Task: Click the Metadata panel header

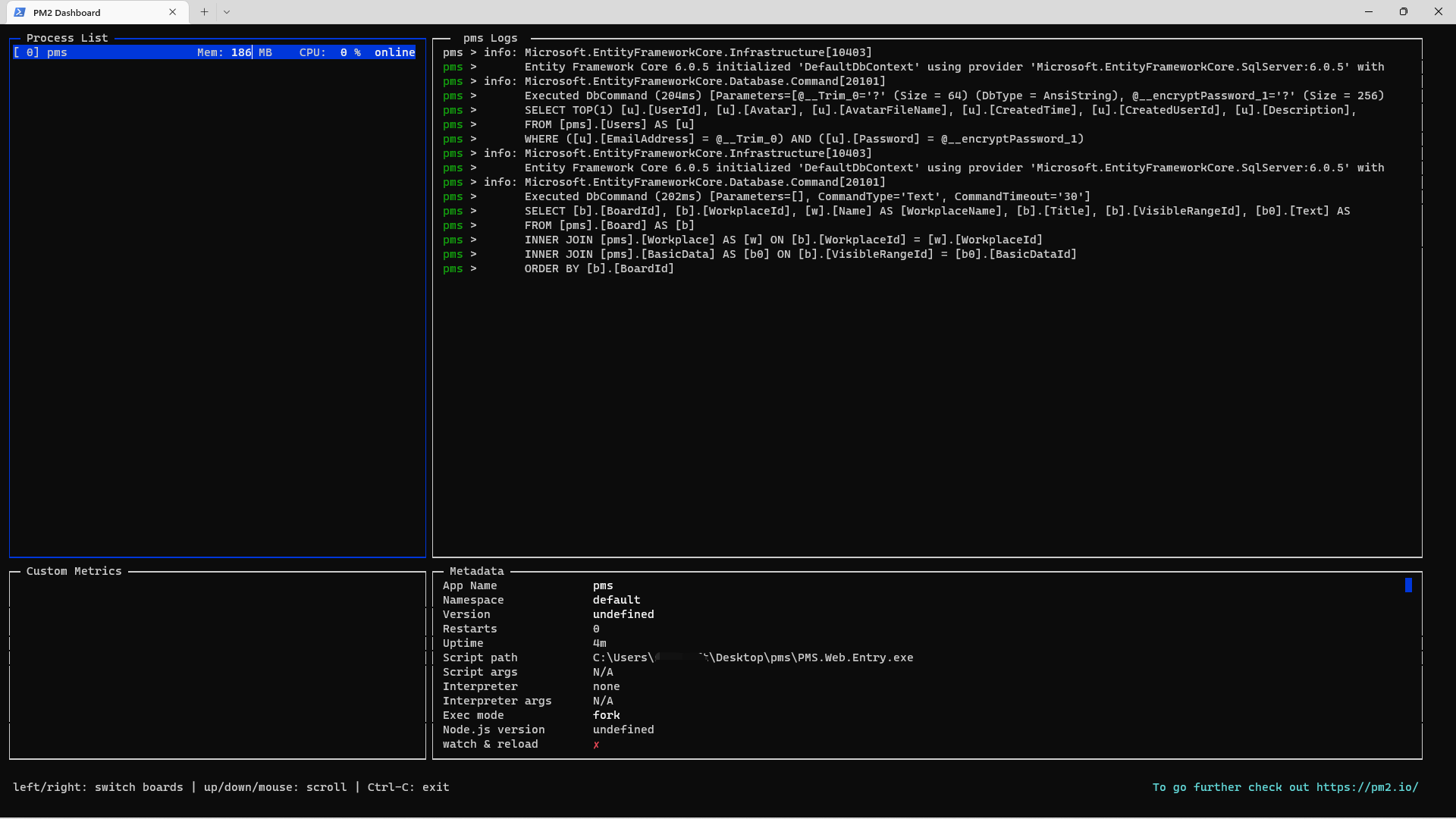Action: tap(476, 571)
